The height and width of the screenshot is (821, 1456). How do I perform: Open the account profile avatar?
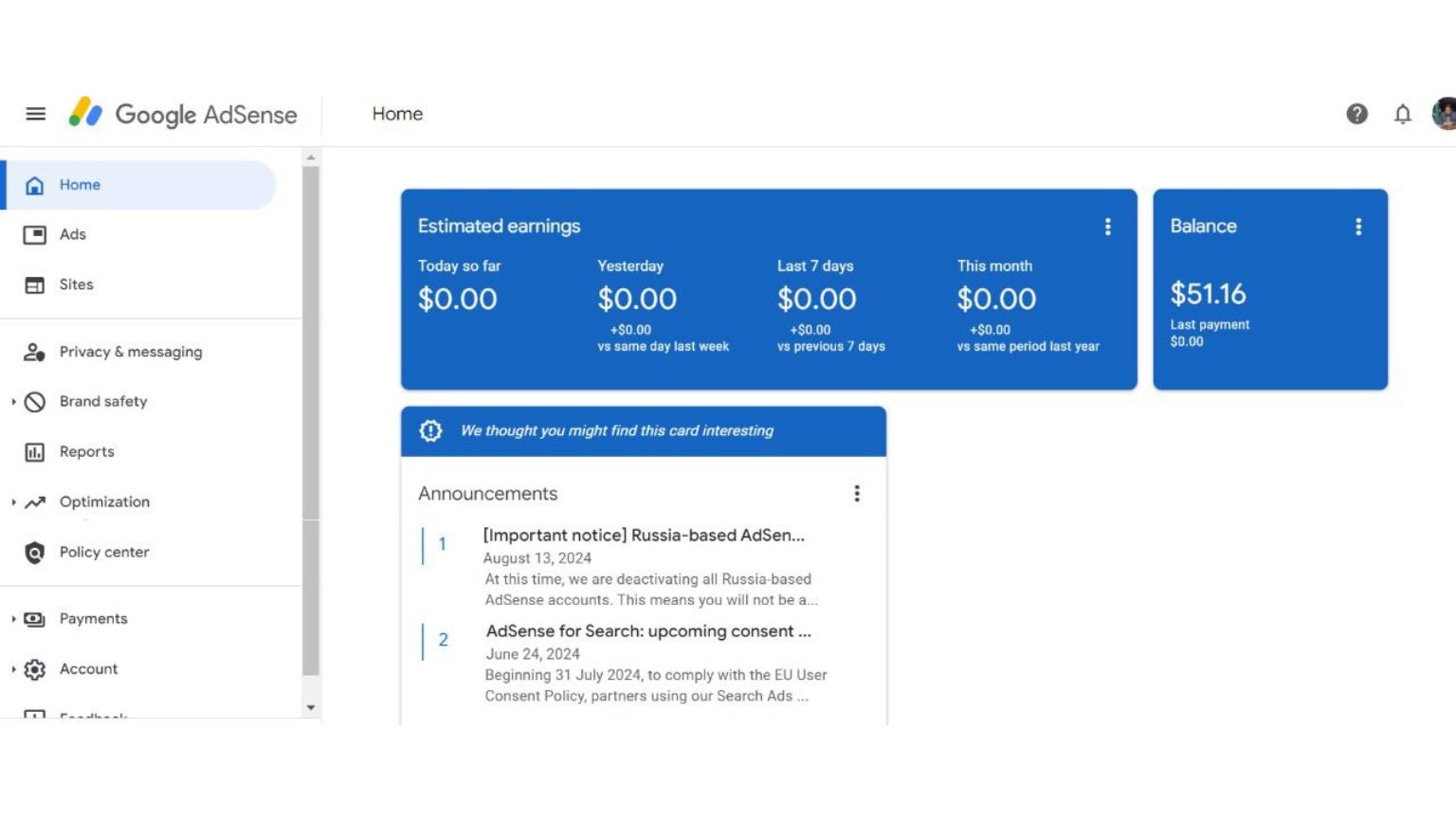pyautogui.click(x=1445, y=114)
